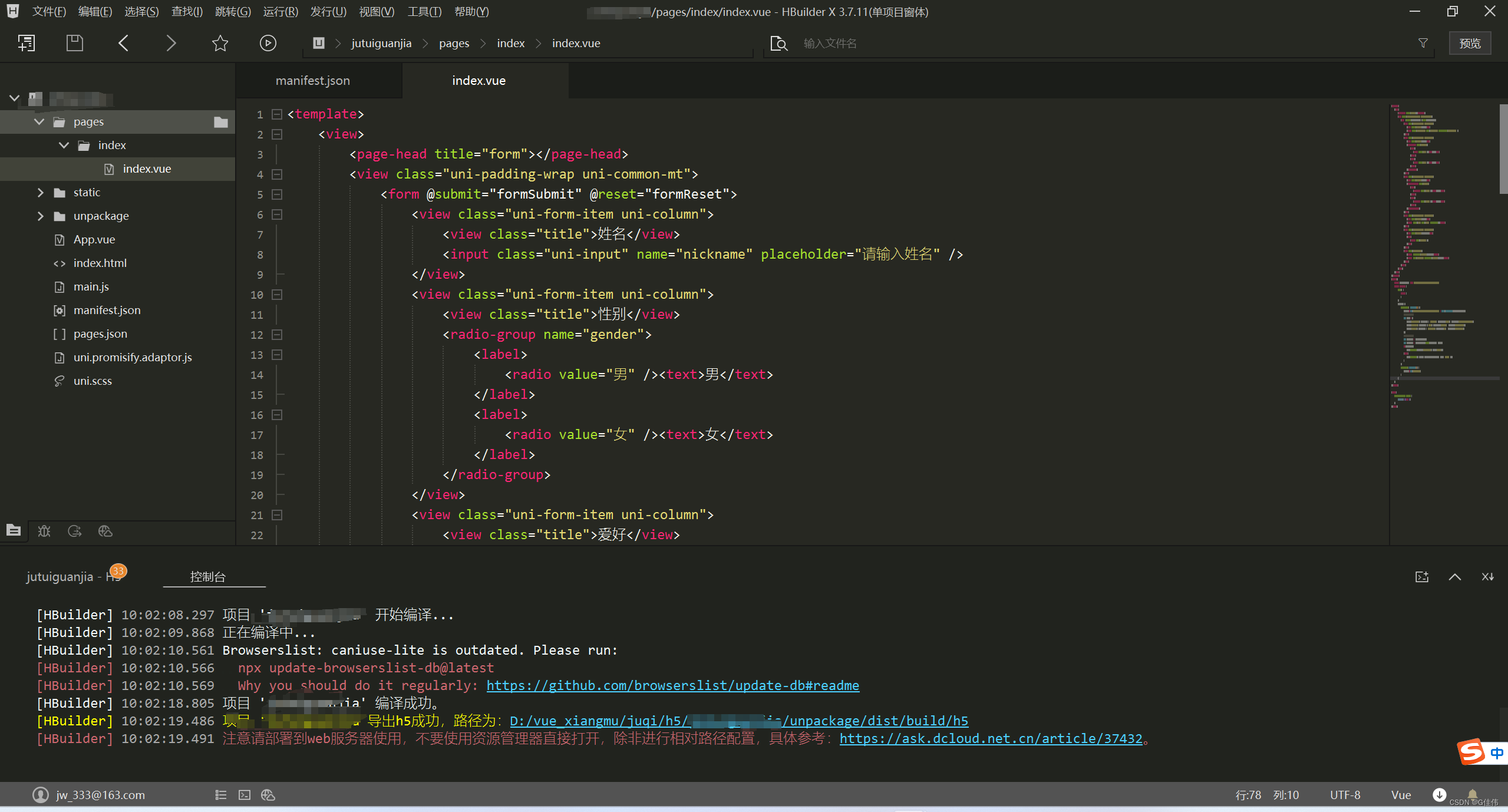Toggle code fold on line 5 form tag
Screen dimensions: 1508x812
click(x=277, y=194)
